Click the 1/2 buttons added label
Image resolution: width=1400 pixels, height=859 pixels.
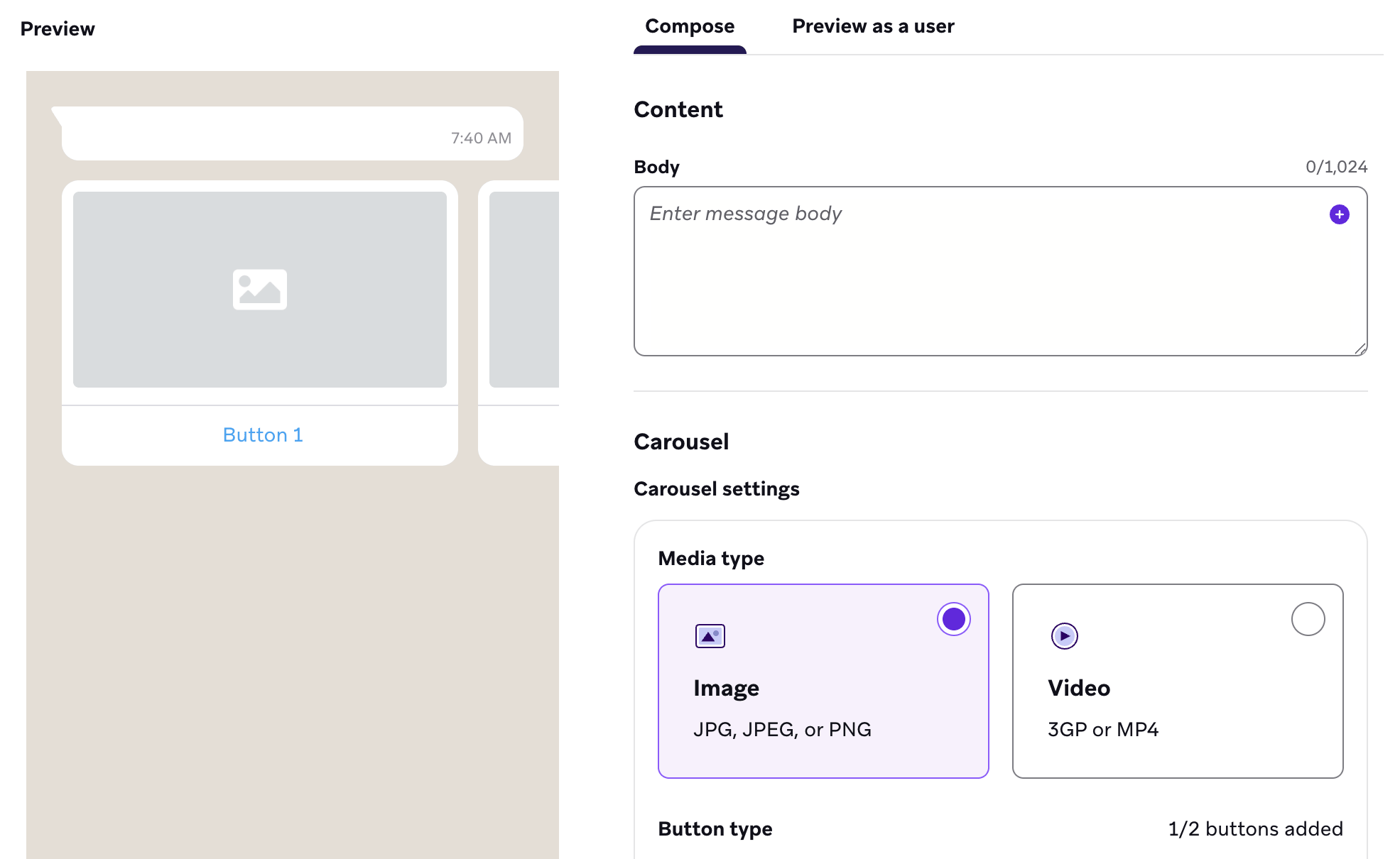point(1254,828)
